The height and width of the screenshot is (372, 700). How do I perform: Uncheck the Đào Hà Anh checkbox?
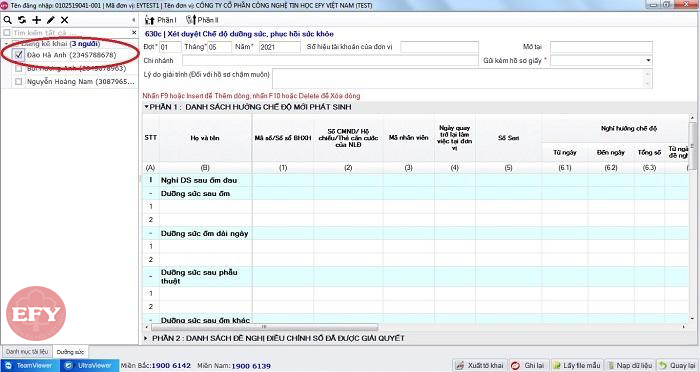click(19, 55)
